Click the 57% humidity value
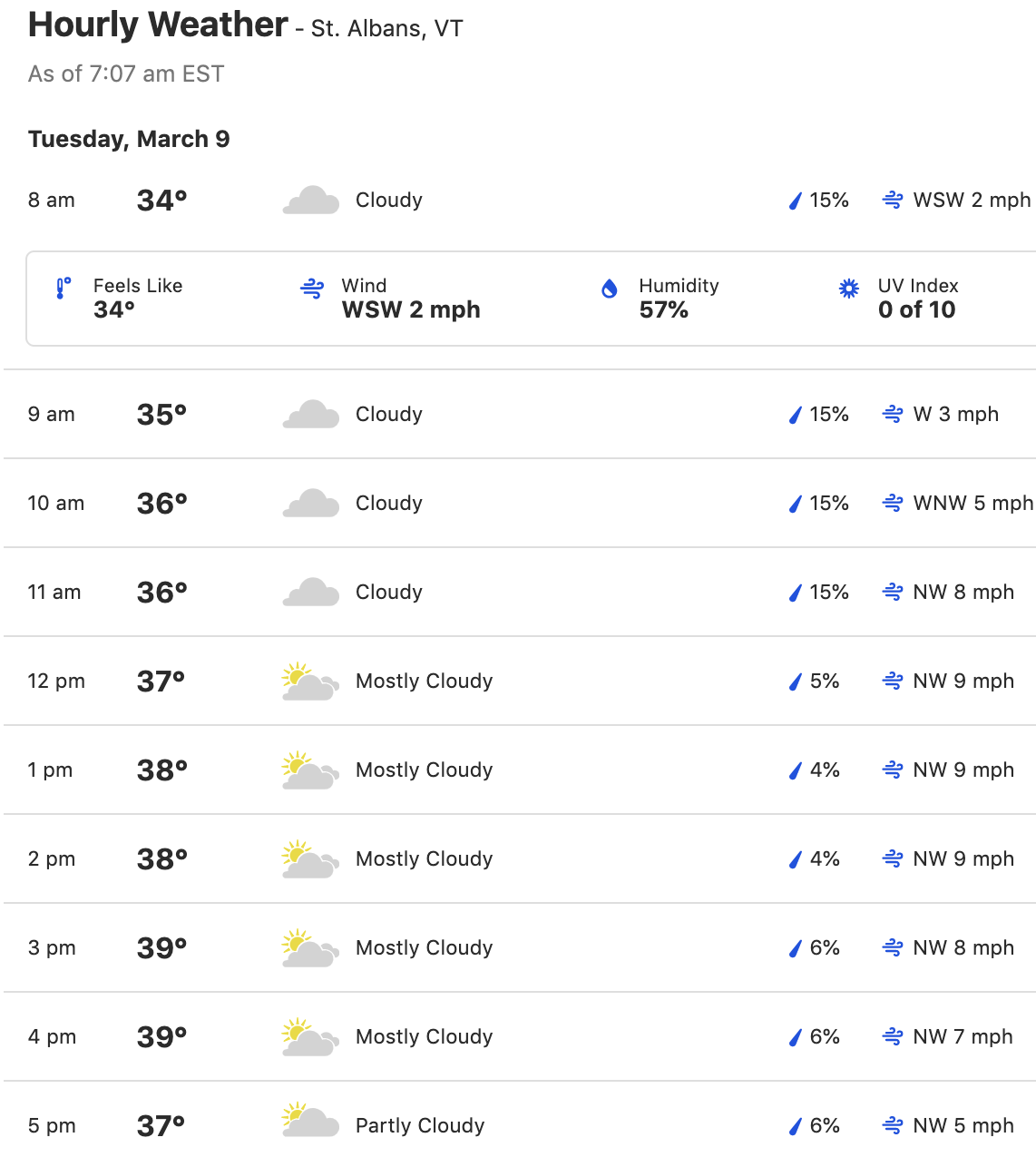Screen dimensions: 1036x1167 [x=664, y=309]
